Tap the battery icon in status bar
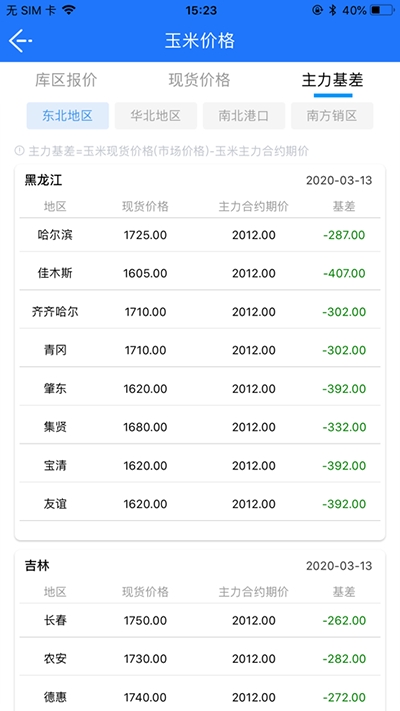This screenshot has width=400, height=711. pyautogui.click(x=382, y=10)
